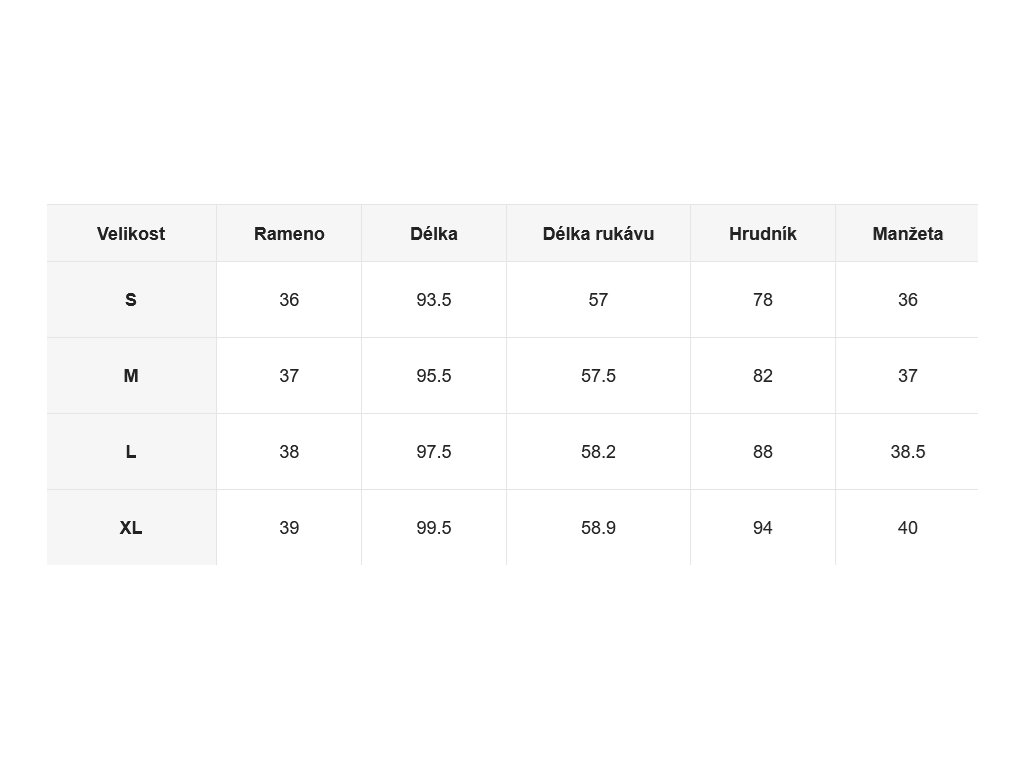The image size is (1024, 768).
Task: Click the 58.2 sleeve length cell
Action: coord(599,452)
